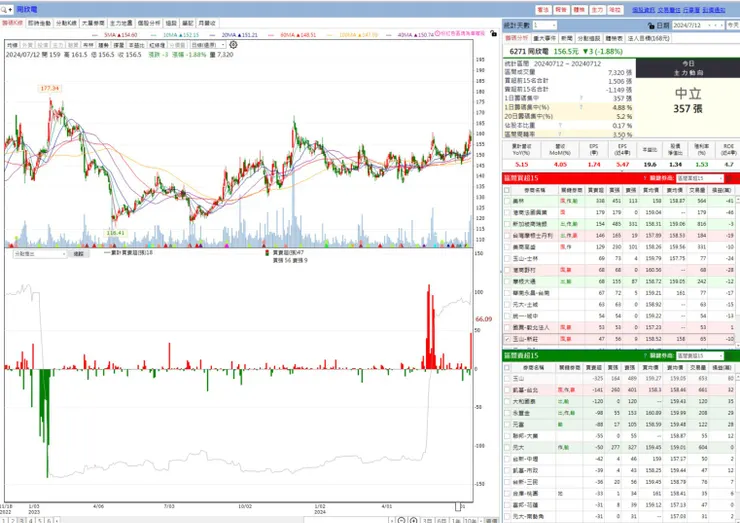Click the help question mark beside 區間周轉率
The image size is (740, 523).
coord(560,135)
